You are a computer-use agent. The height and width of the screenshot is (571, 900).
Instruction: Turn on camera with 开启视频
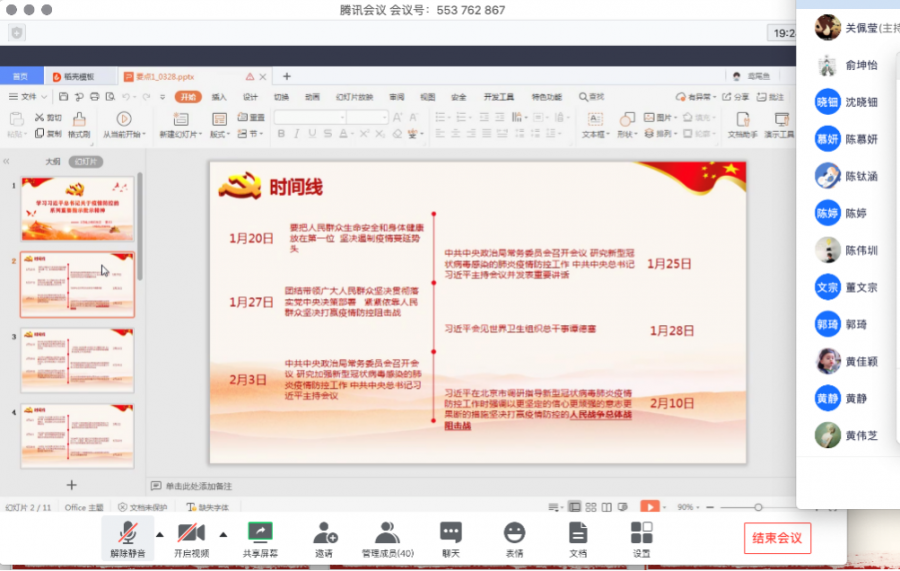pyautogui.click(x=190, y=538)
